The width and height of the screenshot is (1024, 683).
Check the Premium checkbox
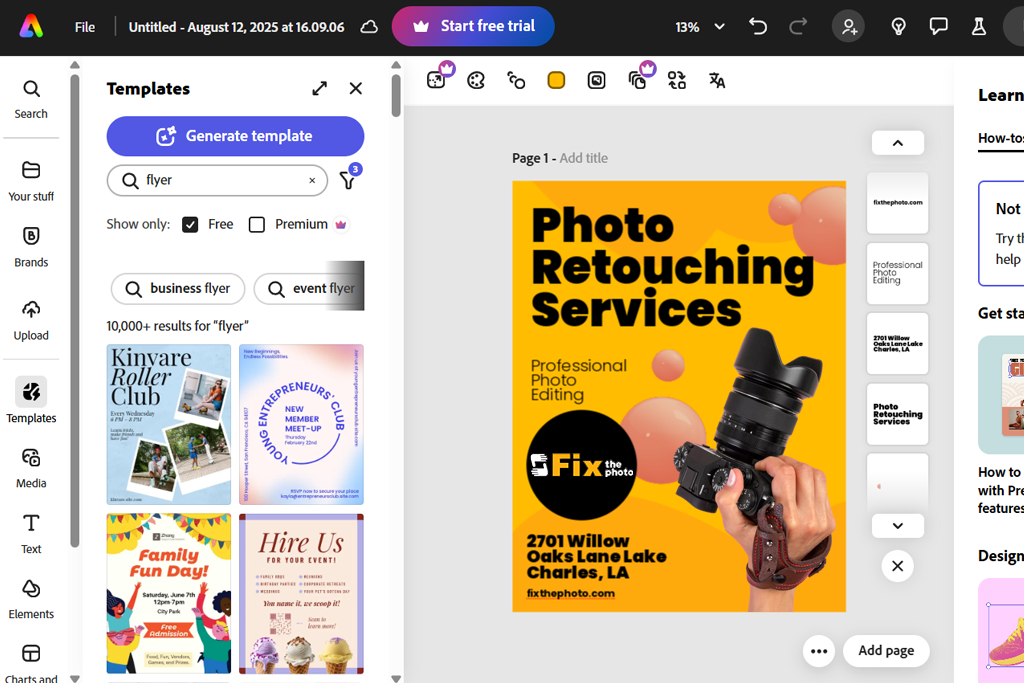coord(257,225)
